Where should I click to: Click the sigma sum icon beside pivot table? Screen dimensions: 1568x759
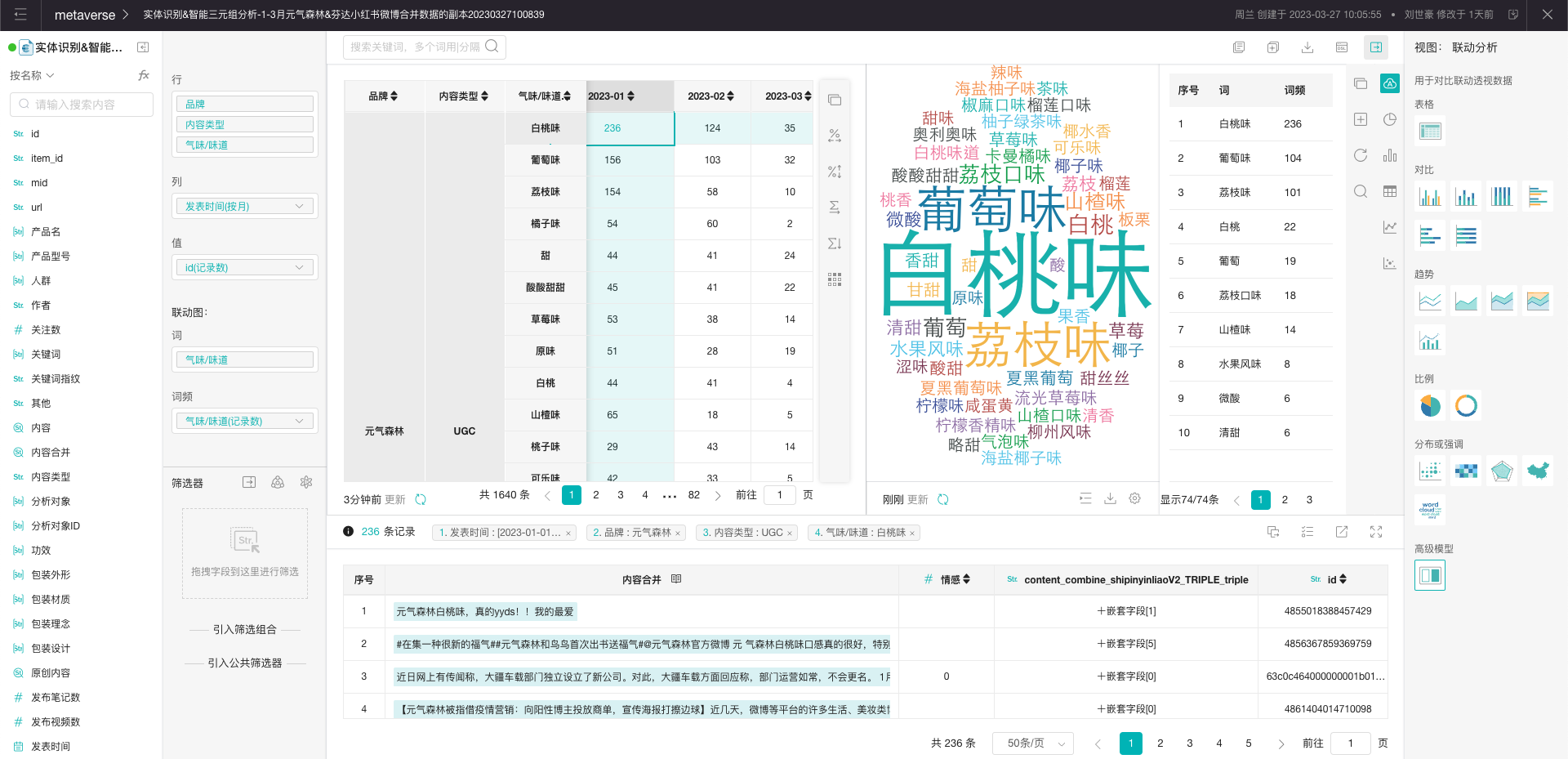pos(835,208)
